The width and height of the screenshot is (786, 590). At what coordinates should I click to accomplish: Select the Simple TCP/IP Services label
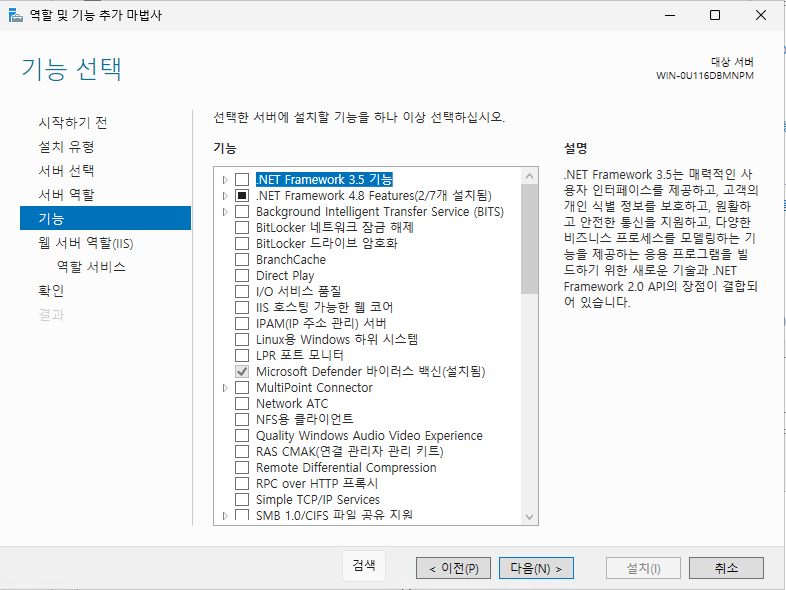coord(318,500)
